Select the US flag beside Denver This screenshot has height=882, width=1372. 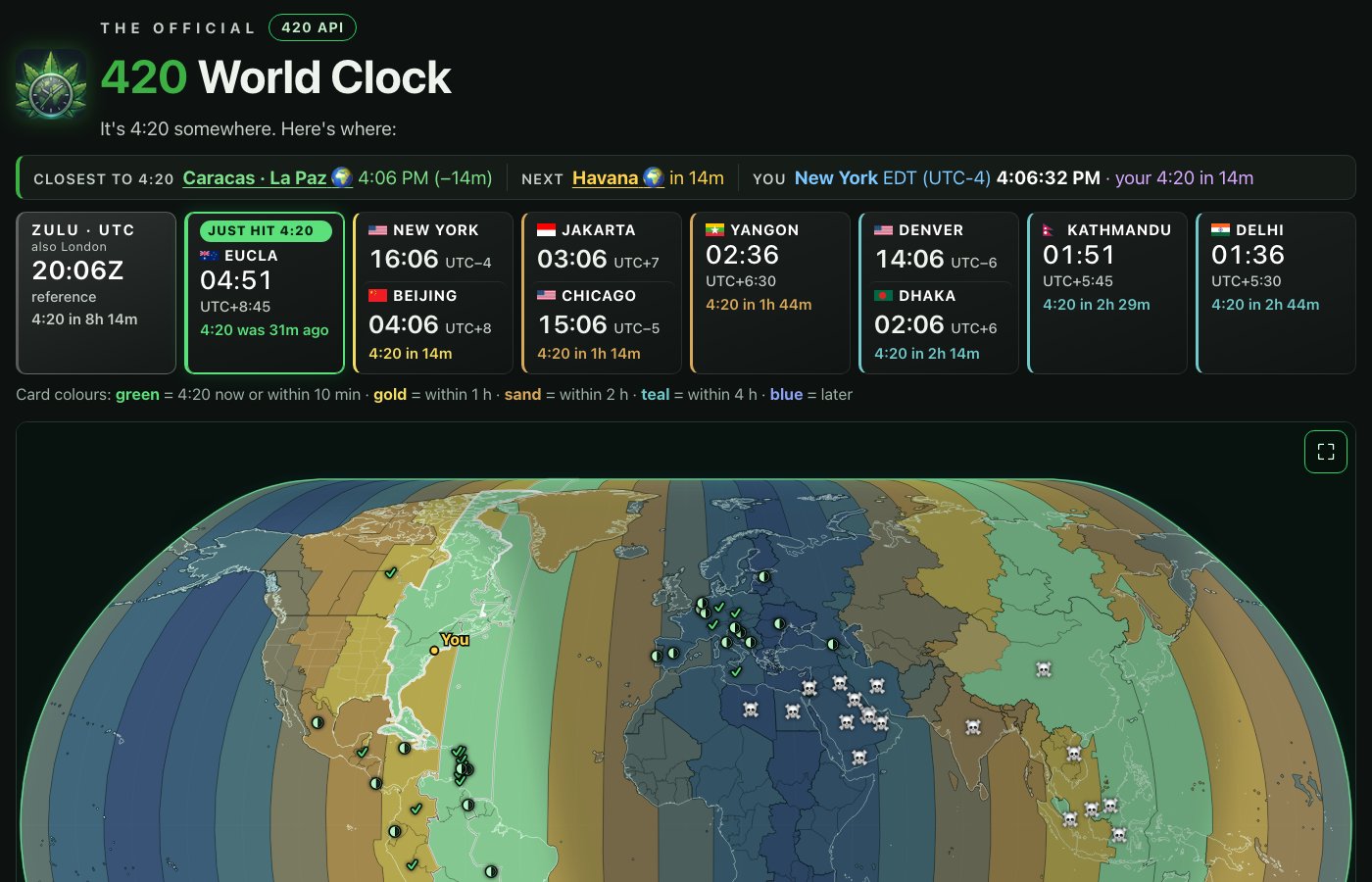click(x=883, y=230)
